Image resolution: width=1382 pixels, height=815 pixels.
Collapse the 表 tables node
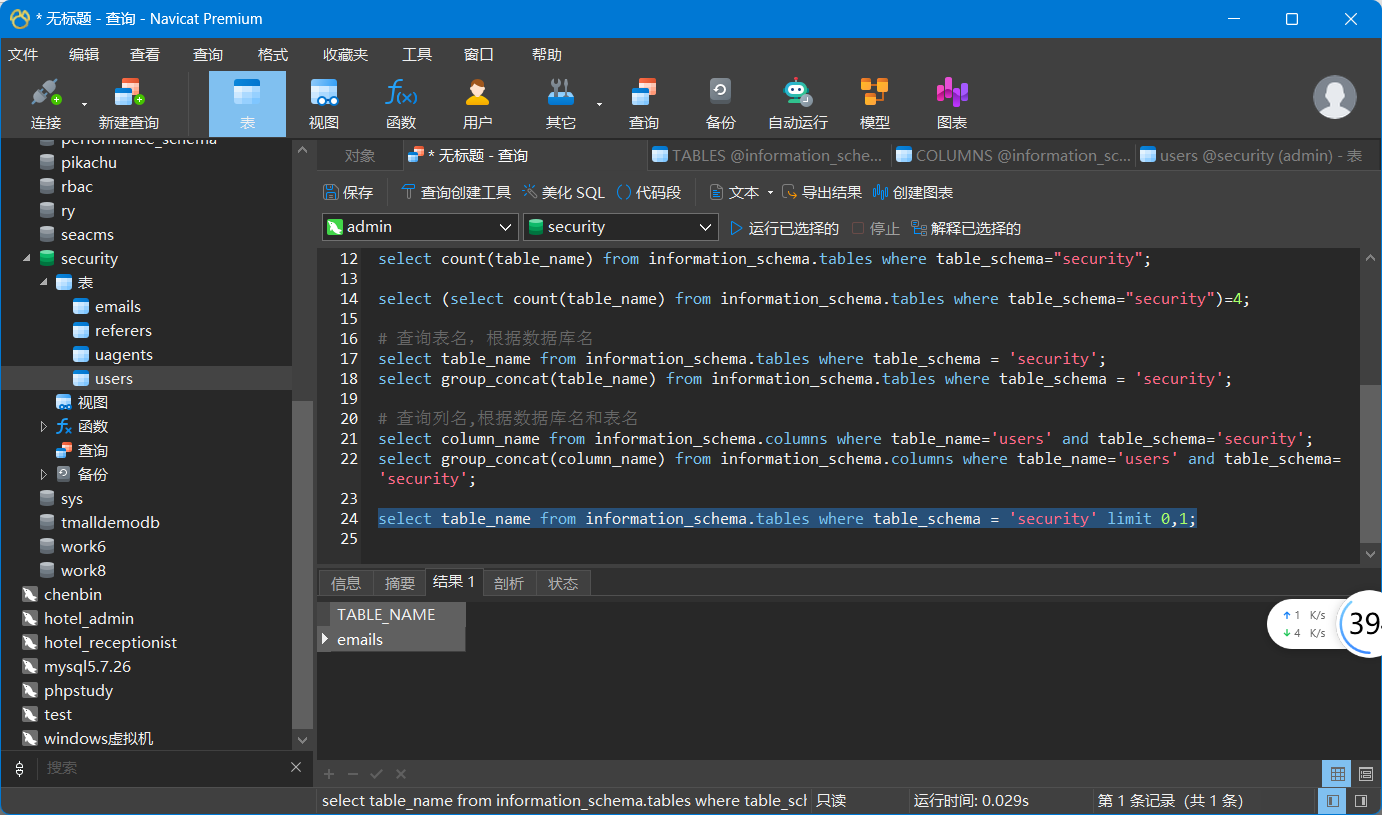click(x=44, y=282)
